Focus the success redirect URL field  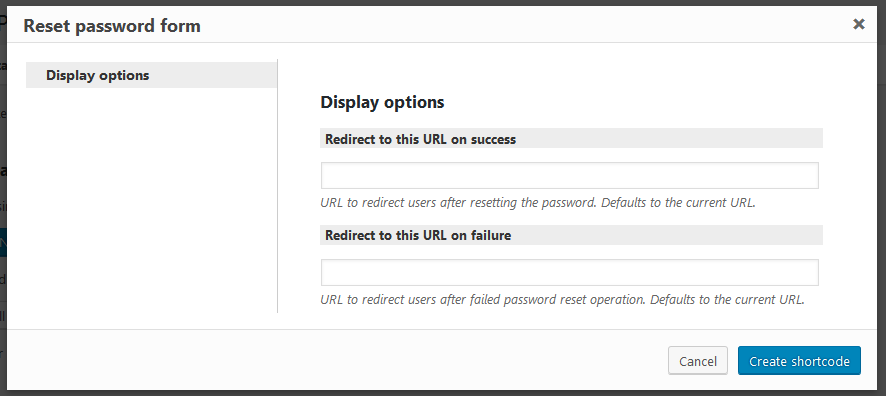[570, 175]
